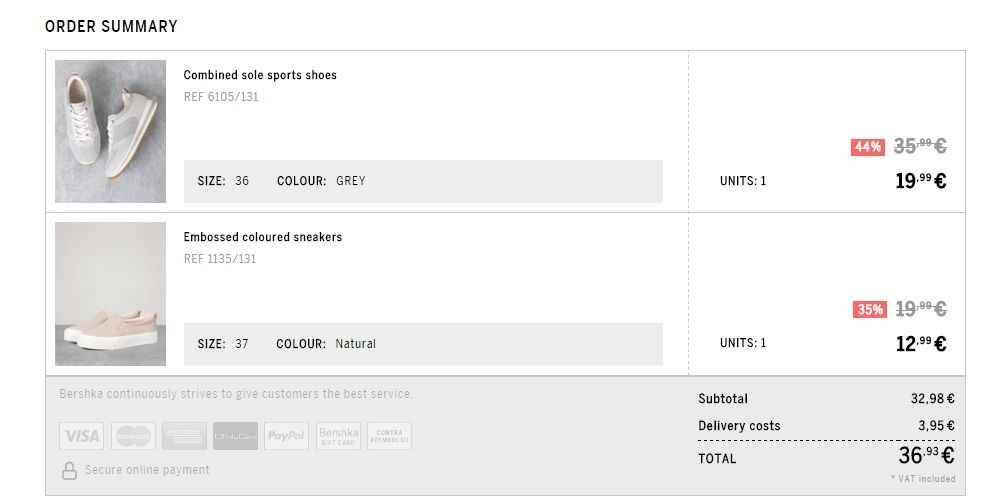Choose the Bershka Gift Card icon

tap(338, 436)
